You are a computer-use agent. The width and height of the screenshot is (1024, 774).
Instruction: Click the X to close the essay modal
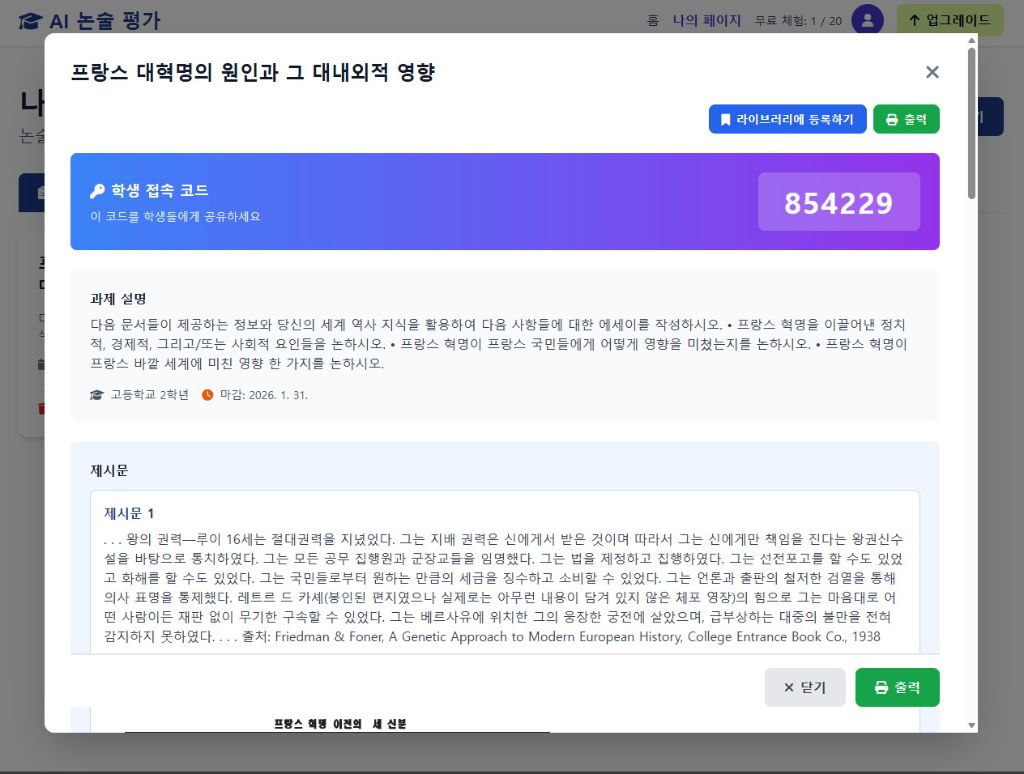pos(932,72)
